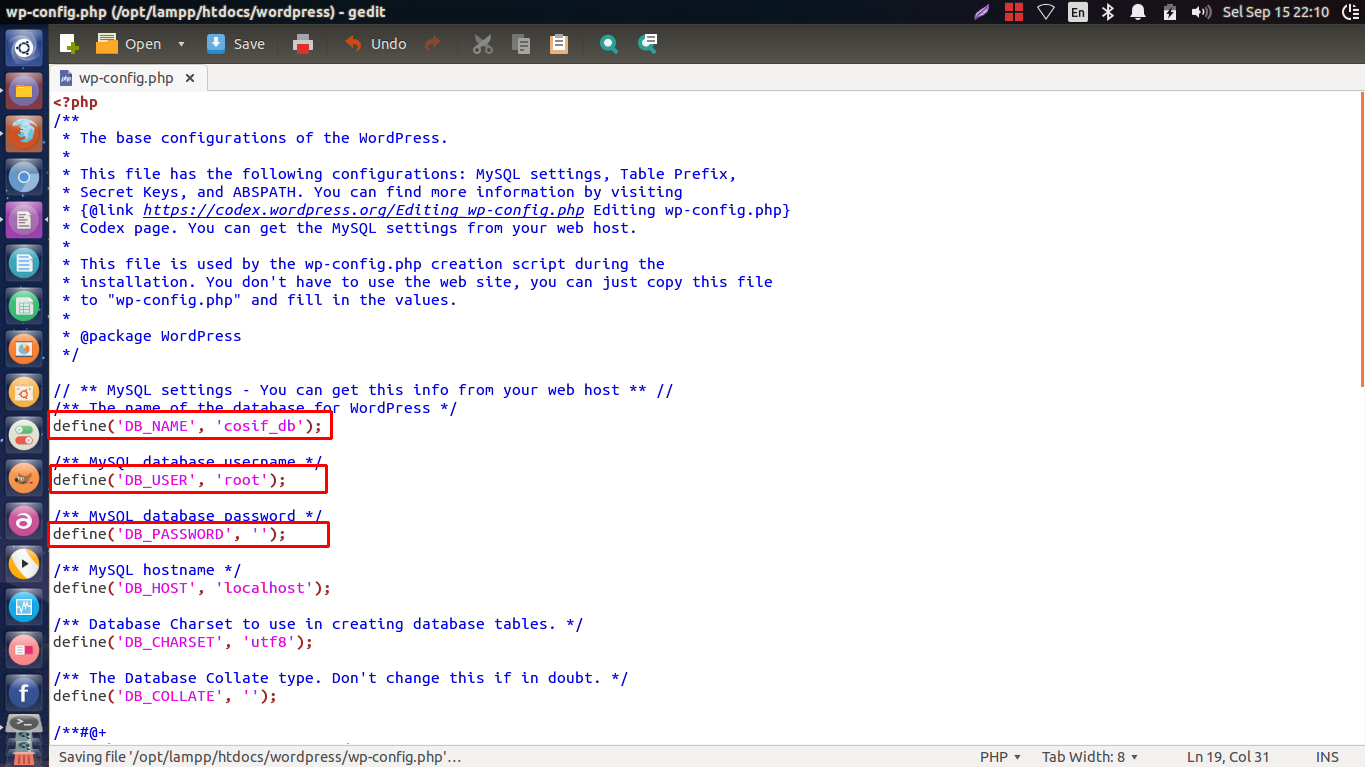This screenshot has height=767, width=1365.
Task: Open the Find tool
Action: click(608, 43)
